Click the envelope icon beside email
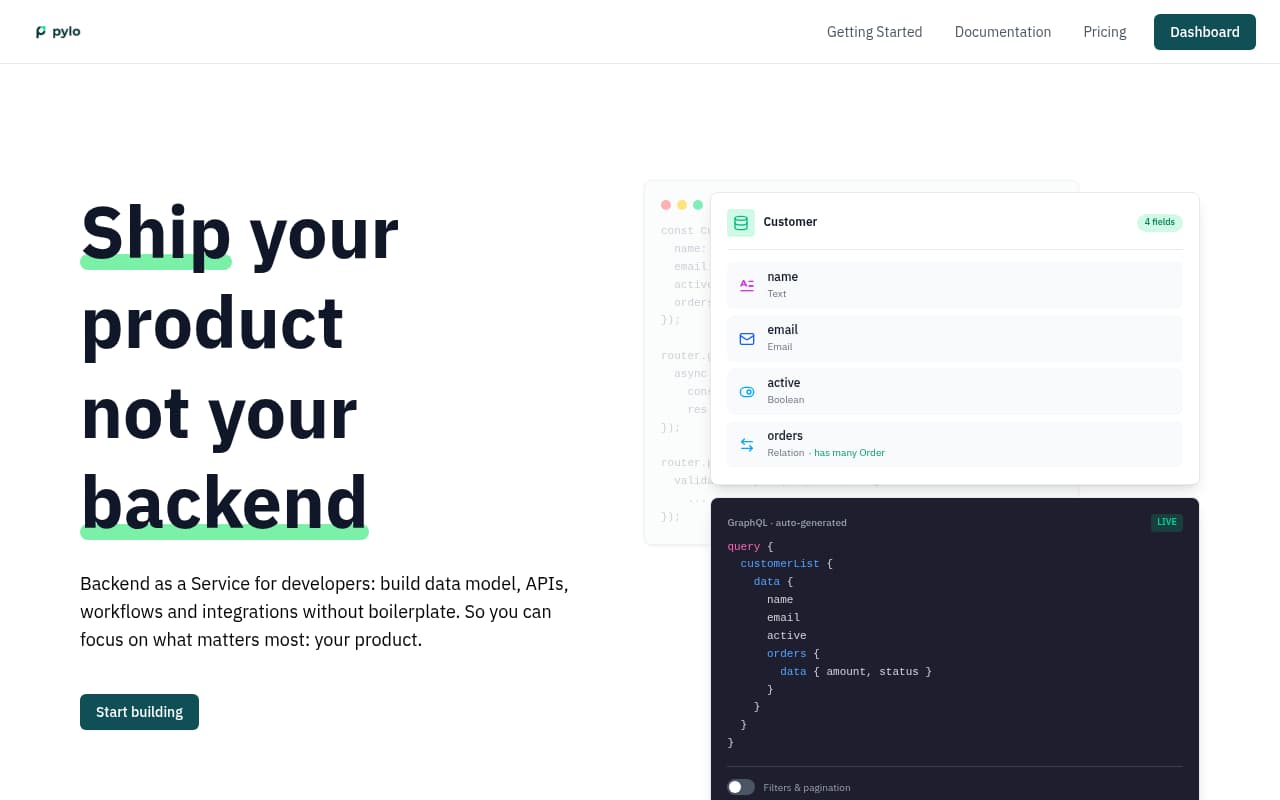Screen dimensions: 1280x800 click(x=747, y=338)
